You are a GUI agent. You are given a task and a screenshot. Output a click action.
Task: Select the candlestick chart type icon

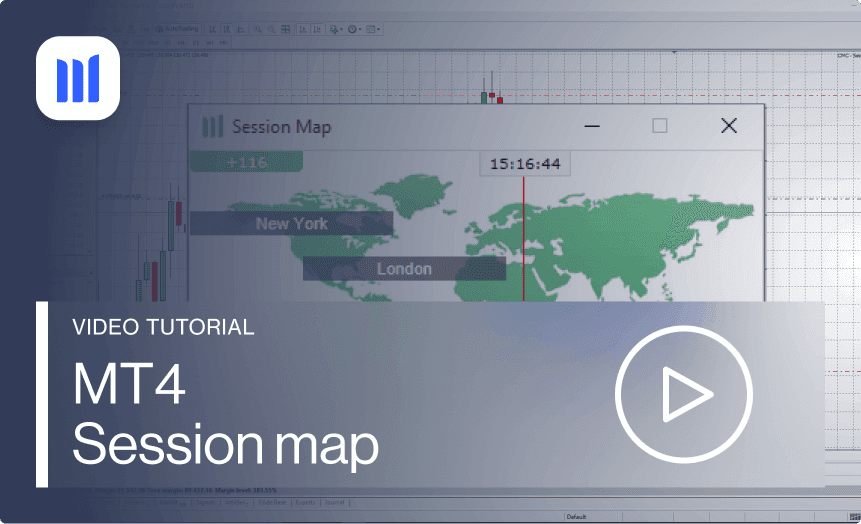coord(226,29)
